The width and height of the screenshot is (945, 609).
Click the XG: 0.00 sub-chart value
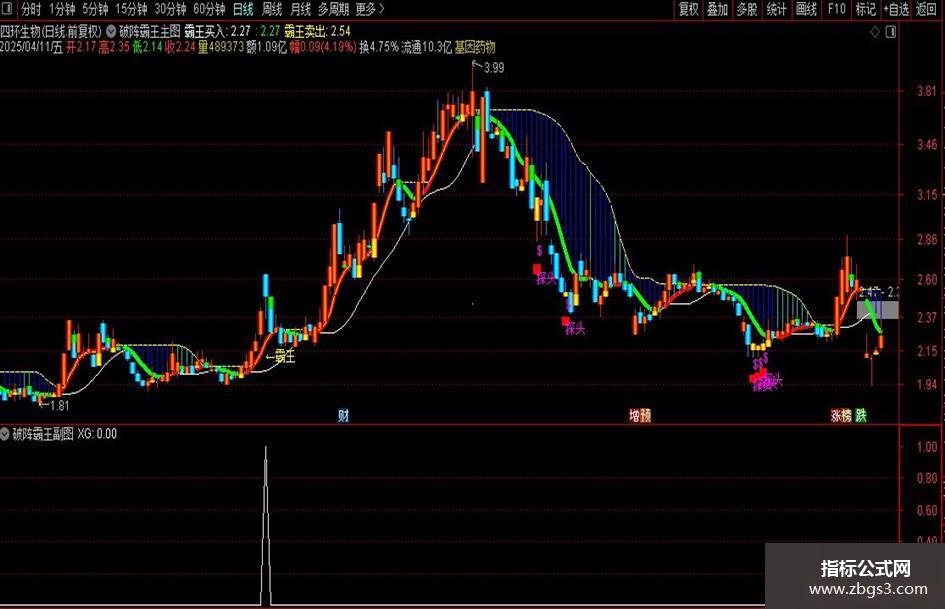click(97, 434)
